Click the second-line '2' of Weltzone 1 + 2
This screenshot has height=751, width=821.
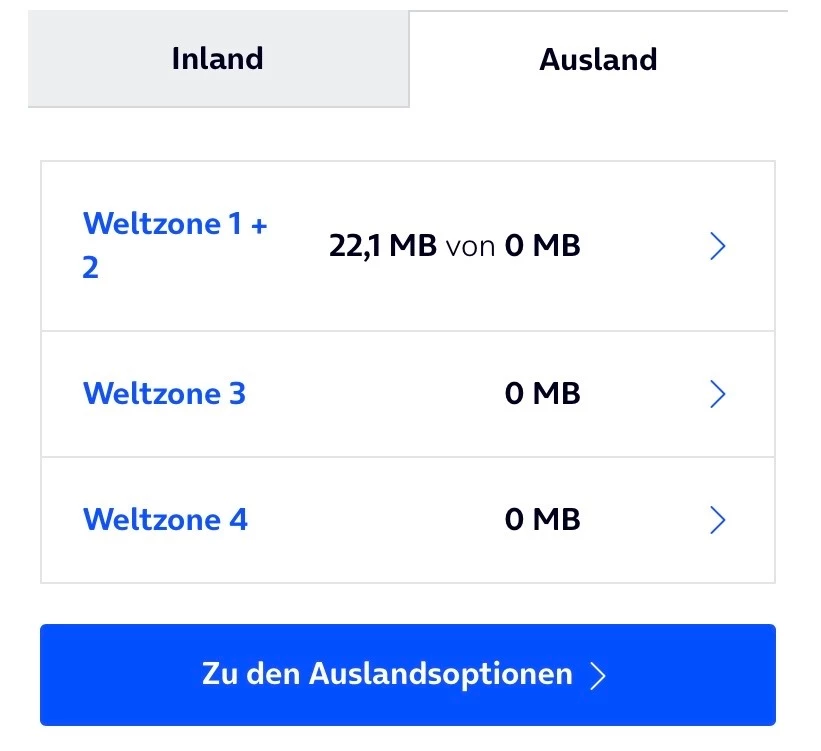(90, 268)
